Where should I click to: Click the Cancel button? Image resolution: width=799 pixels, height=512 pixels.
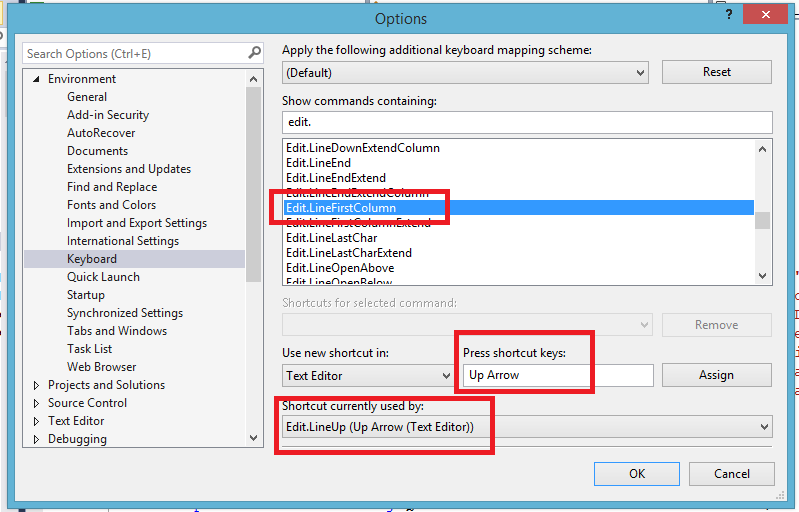pyautogui.click(x=731, y=474)
